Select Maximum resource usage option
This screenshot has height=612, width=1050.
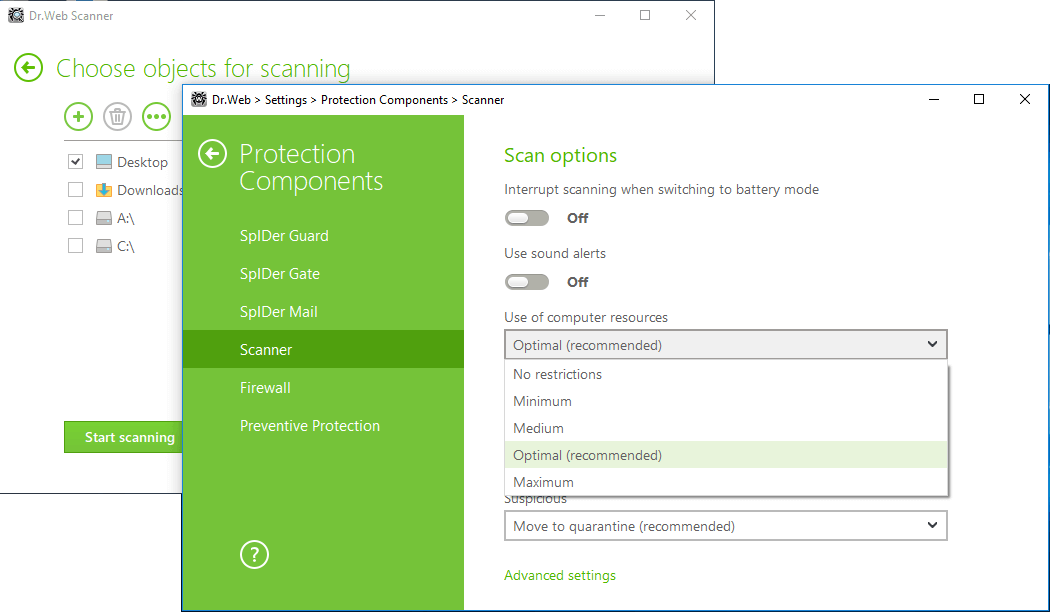tap(726, 481)
